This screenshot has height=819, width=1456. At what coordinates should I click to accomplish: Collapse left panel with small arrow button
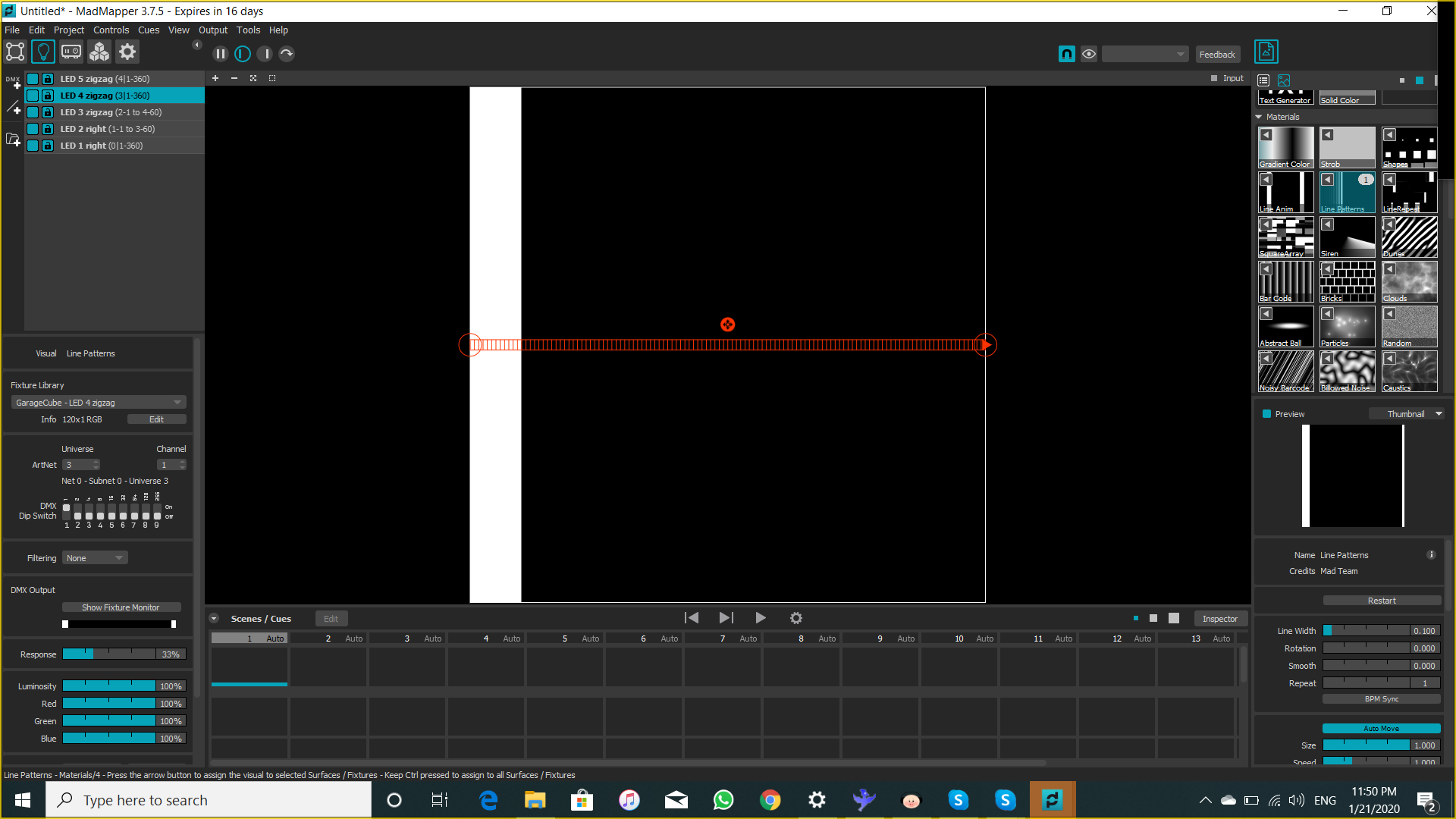click(197, 45)
